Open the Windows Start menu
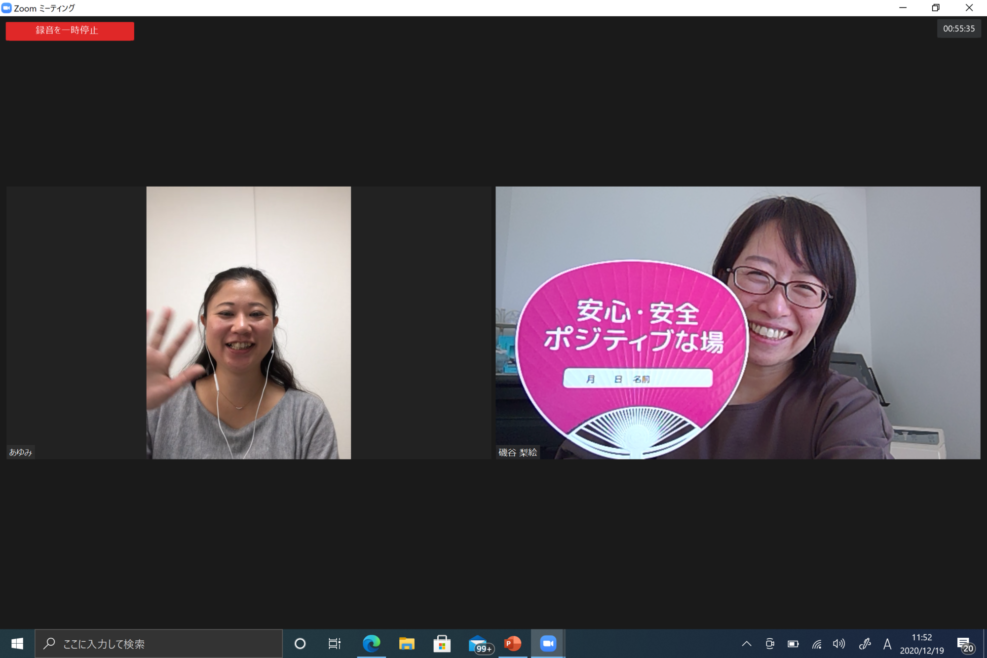The image size is (987, 658). point(17,643)
